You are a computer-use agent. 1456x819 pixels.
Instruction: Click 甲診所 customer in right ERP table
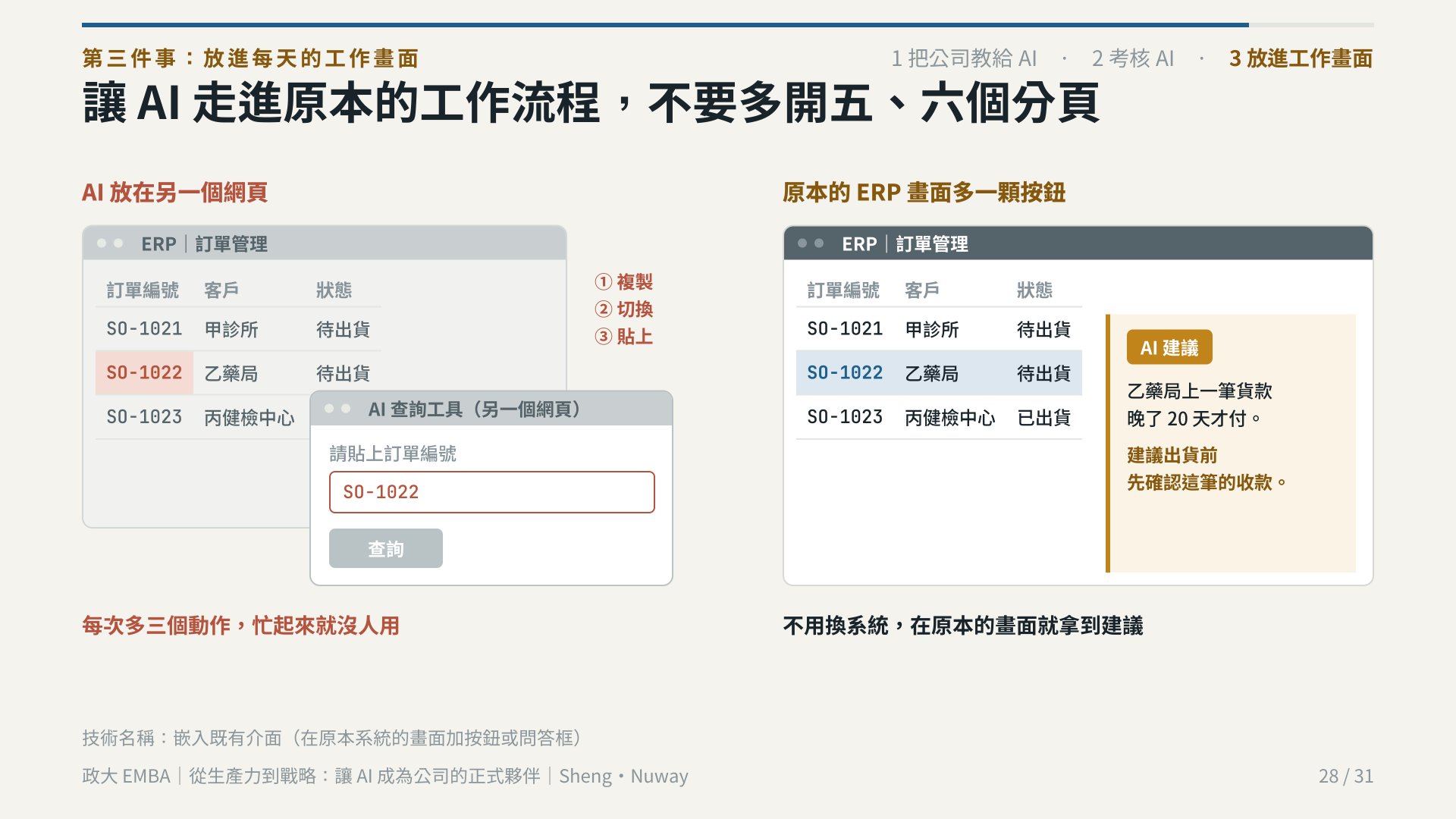click(x=932, y=329)
